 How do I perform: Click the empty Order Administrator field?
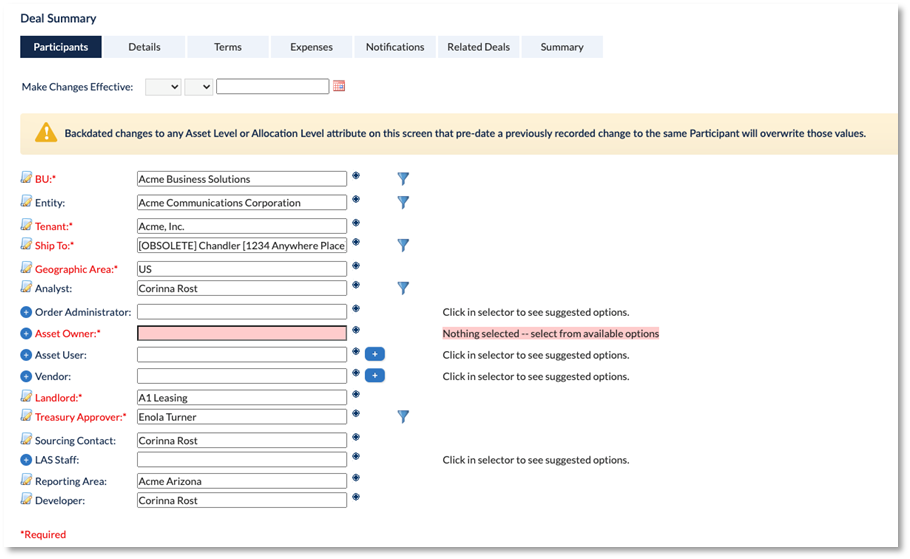(x=242, y=312)
